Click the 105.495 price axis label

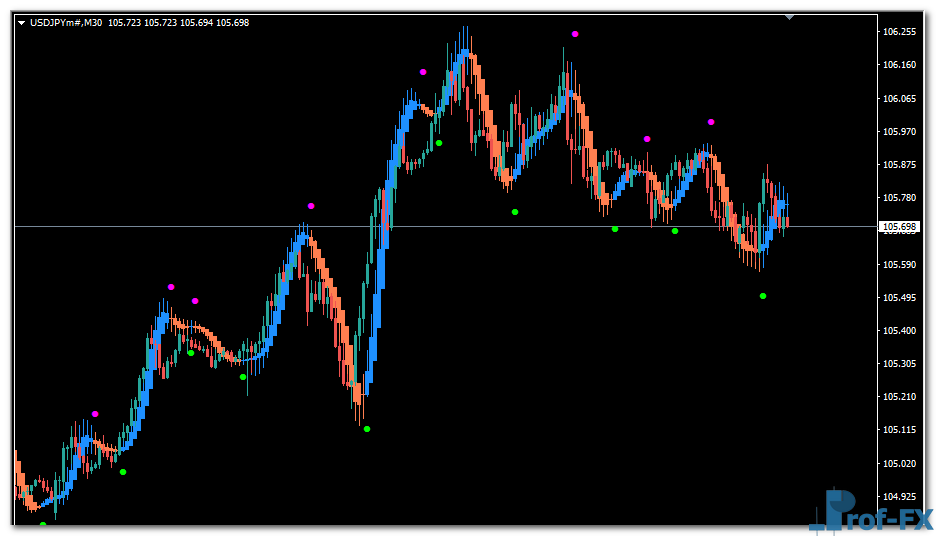(x=900, y=298)
